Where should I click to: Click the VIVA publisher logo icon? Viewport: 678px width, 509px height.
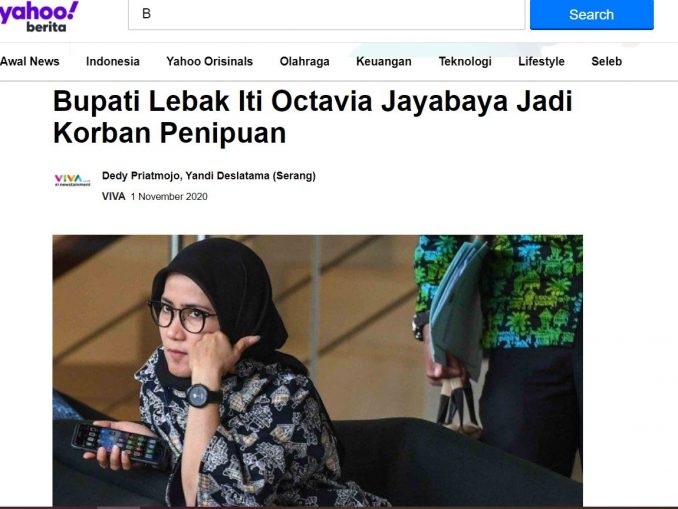73,179
